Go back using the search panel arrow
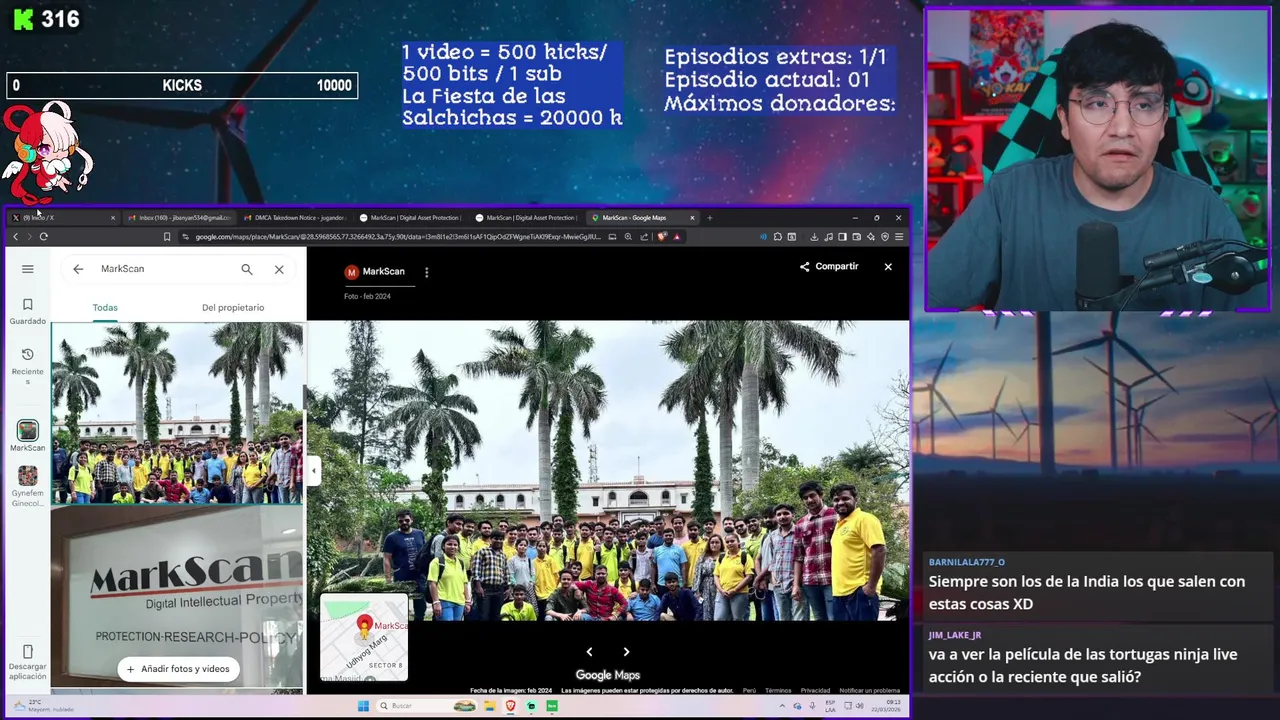This screenshot has height=720, width=1280. pos(78,269)
